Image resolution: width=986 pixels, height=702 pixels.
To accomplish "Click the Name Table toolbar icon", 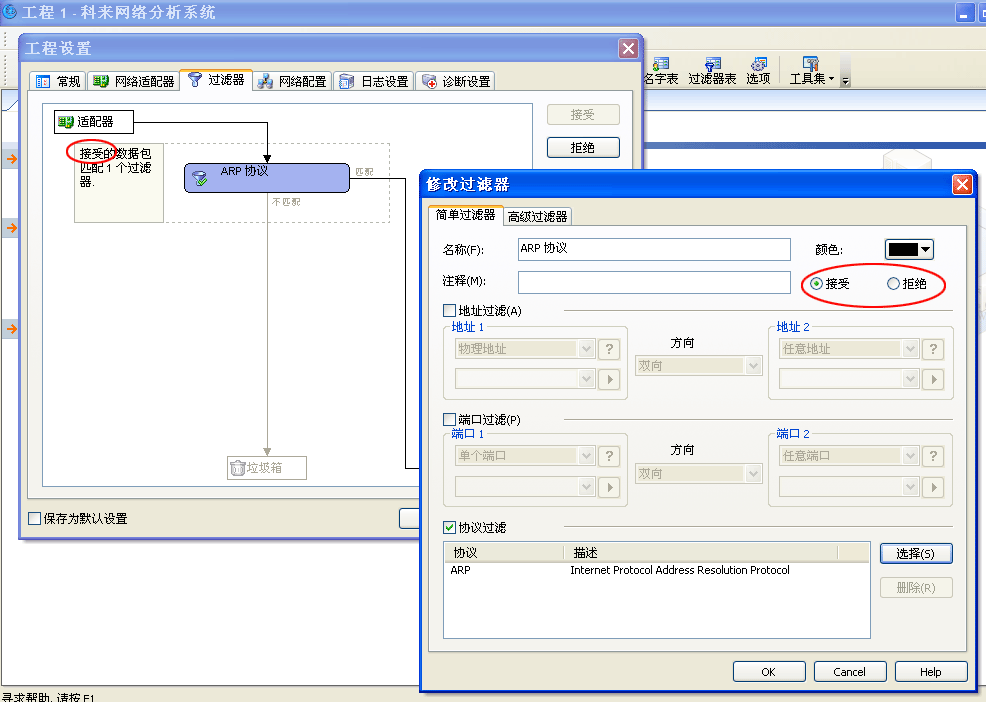I will 661,70.
